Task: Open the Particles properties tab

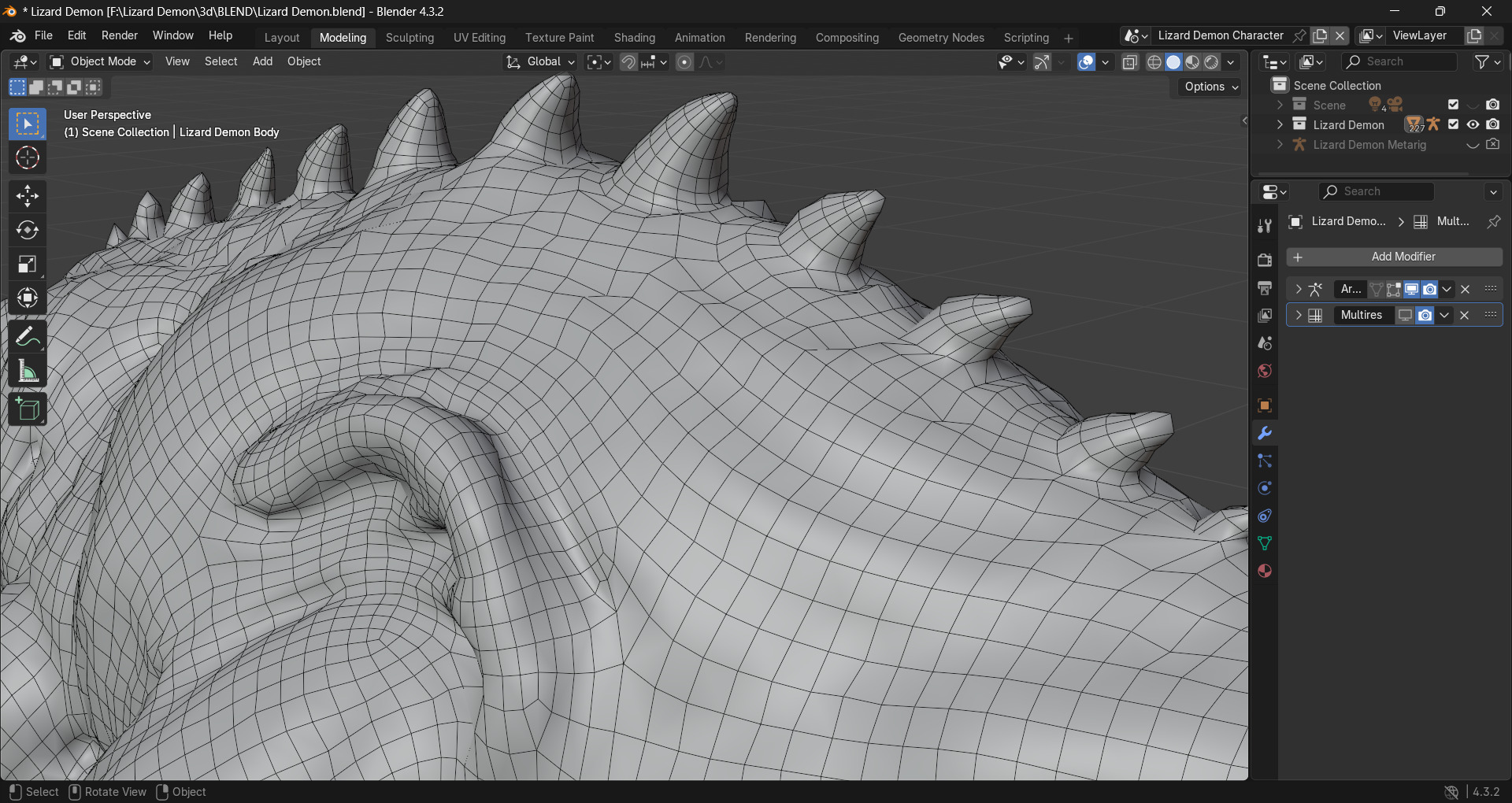Action: tap(1265, 461)
